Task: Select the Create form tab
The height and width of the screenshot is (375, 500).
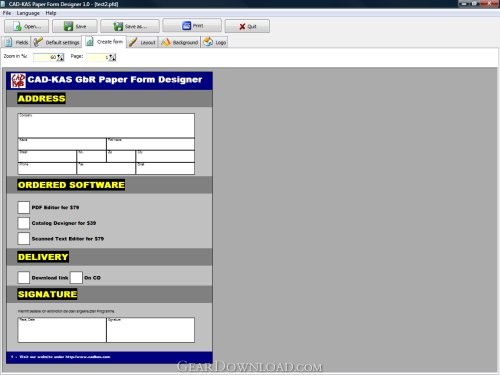Action: (104, 42)
